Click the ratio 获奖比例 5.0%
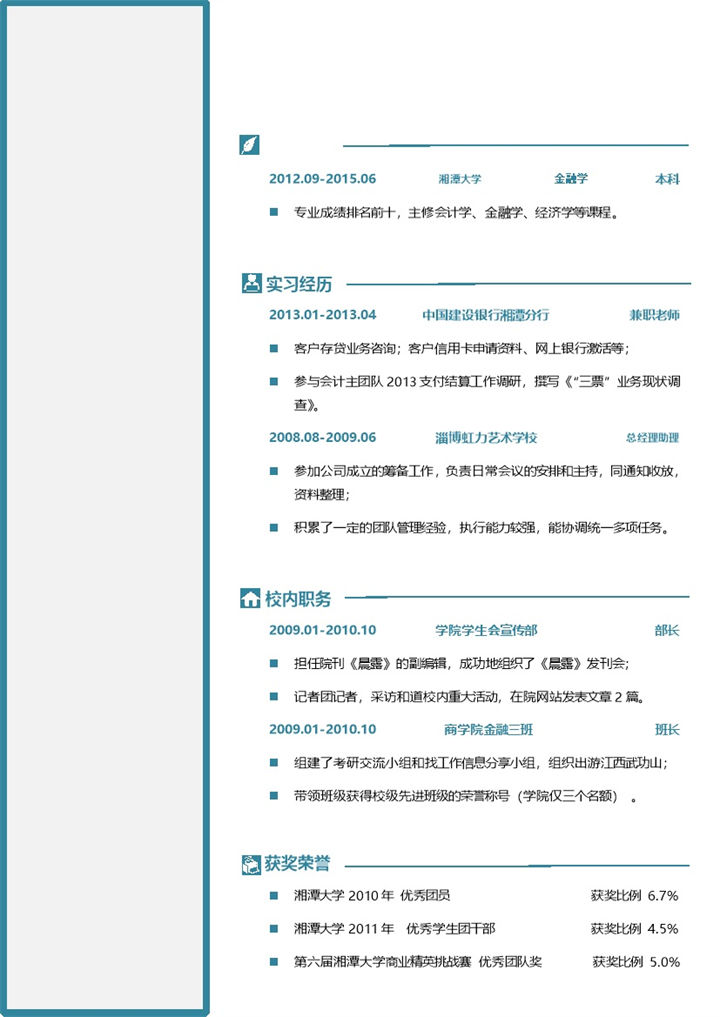This screenshot has height=1017, width=720. point(636,962)
